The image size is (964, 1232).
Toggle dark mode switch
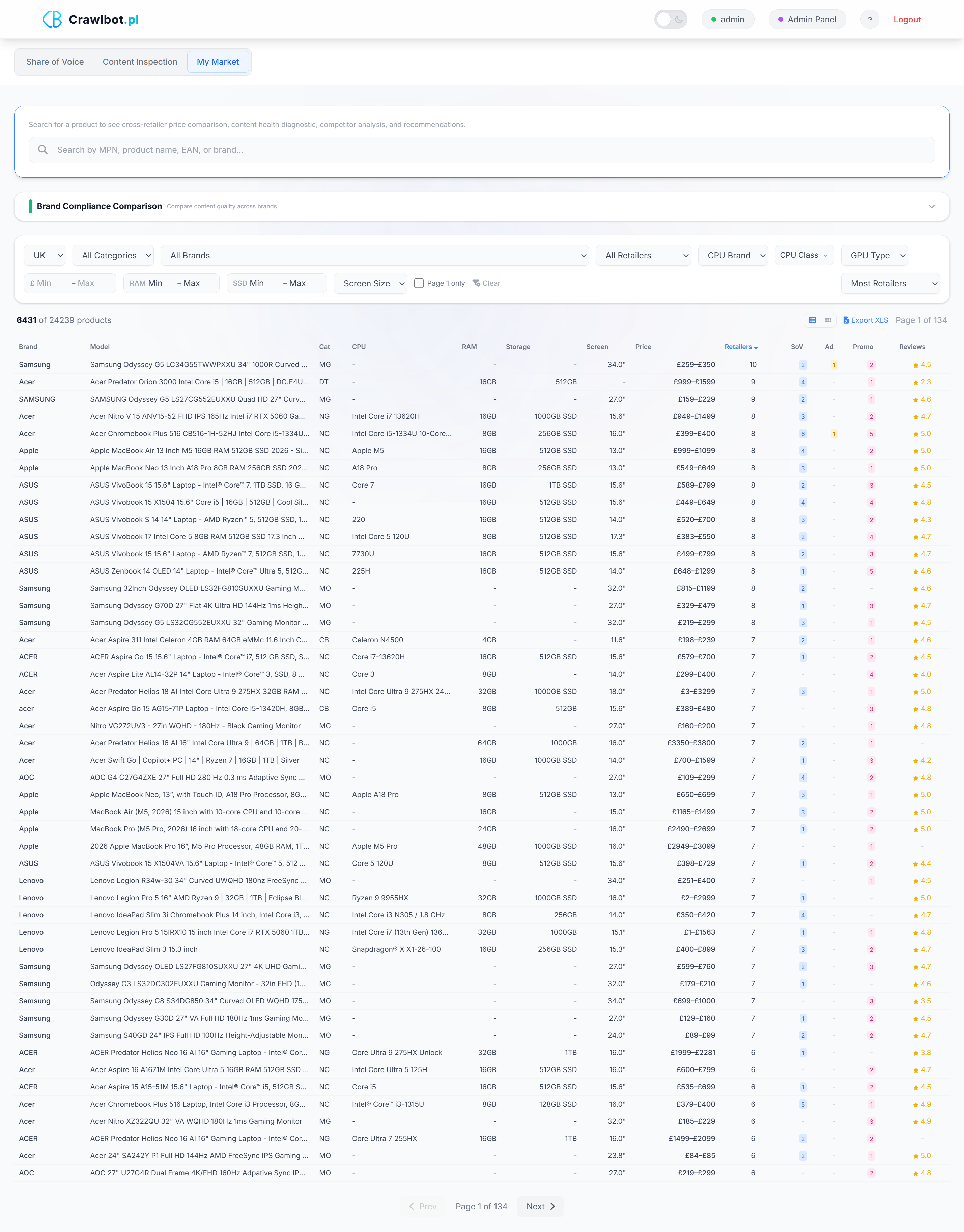pyautogui.click(x=671, y=19)
